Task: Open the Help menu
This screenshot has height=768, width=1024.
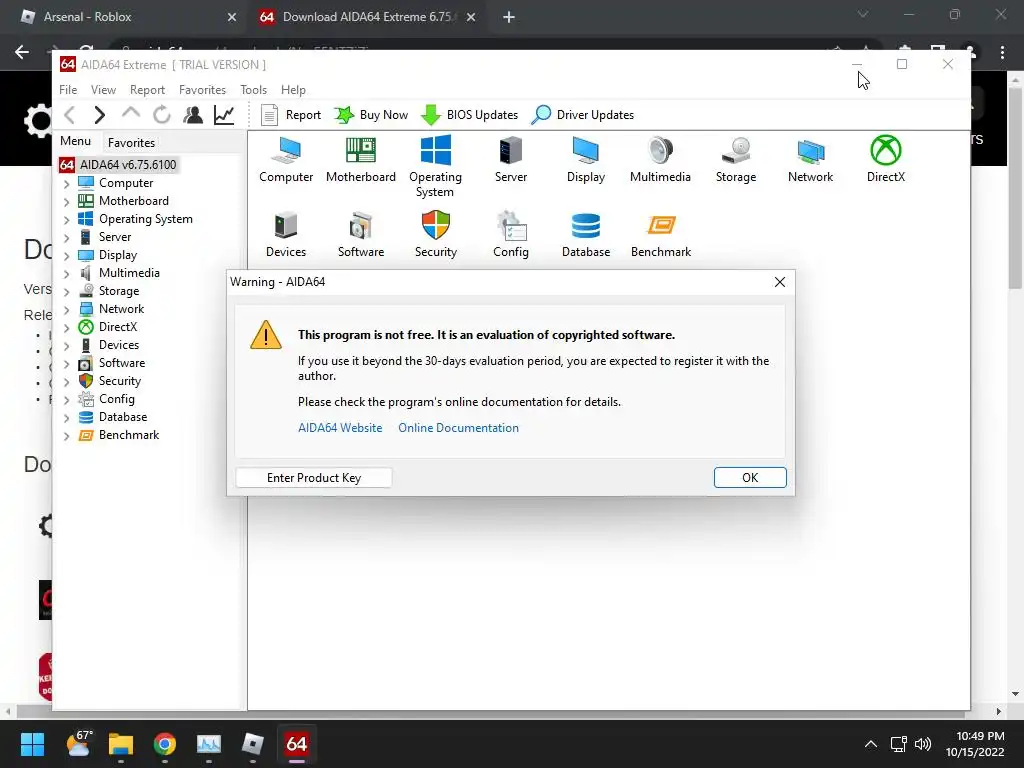Action: (293, 89)
